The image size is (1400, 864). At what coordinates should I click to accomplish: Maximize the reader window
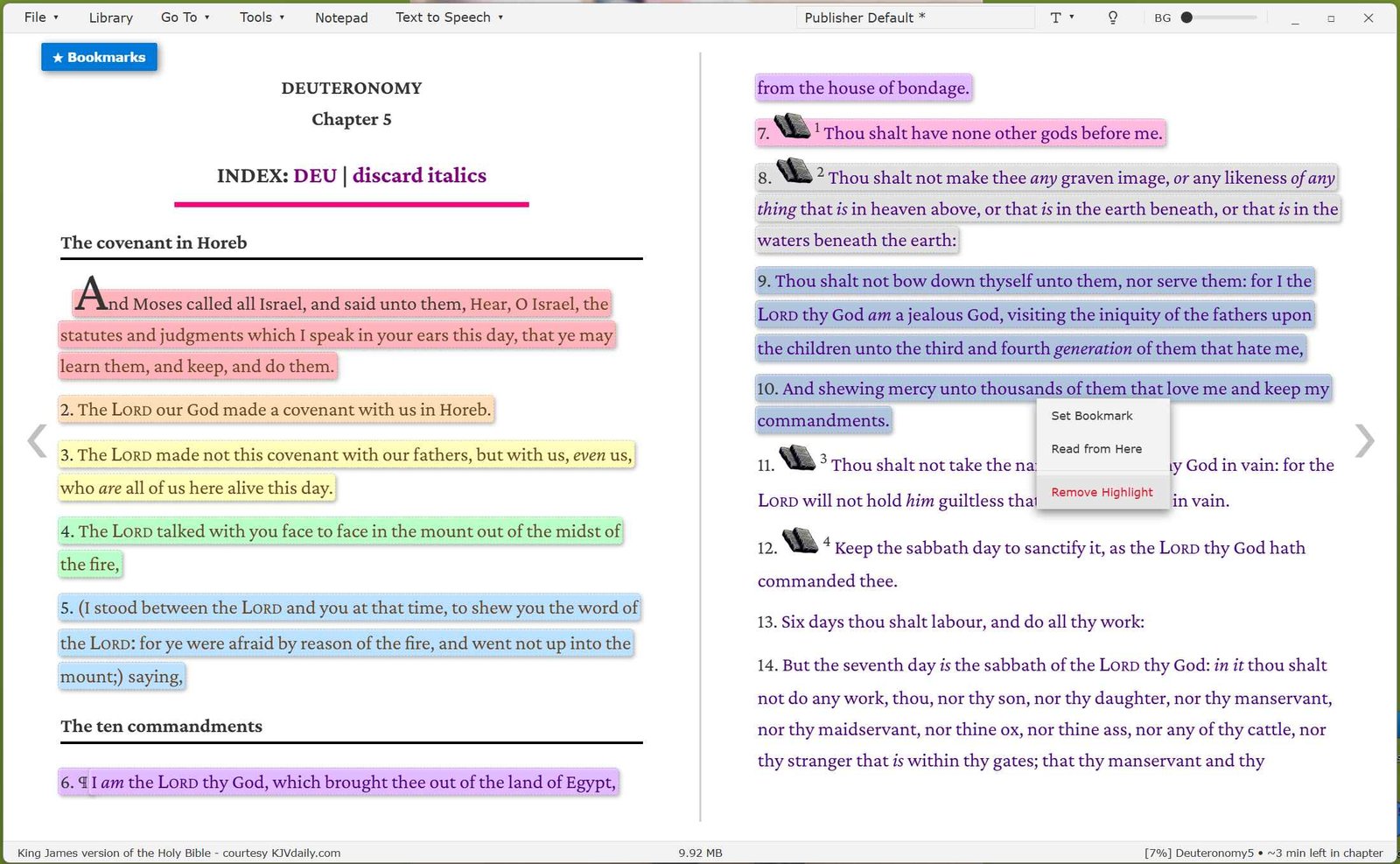pos(1331,18)
